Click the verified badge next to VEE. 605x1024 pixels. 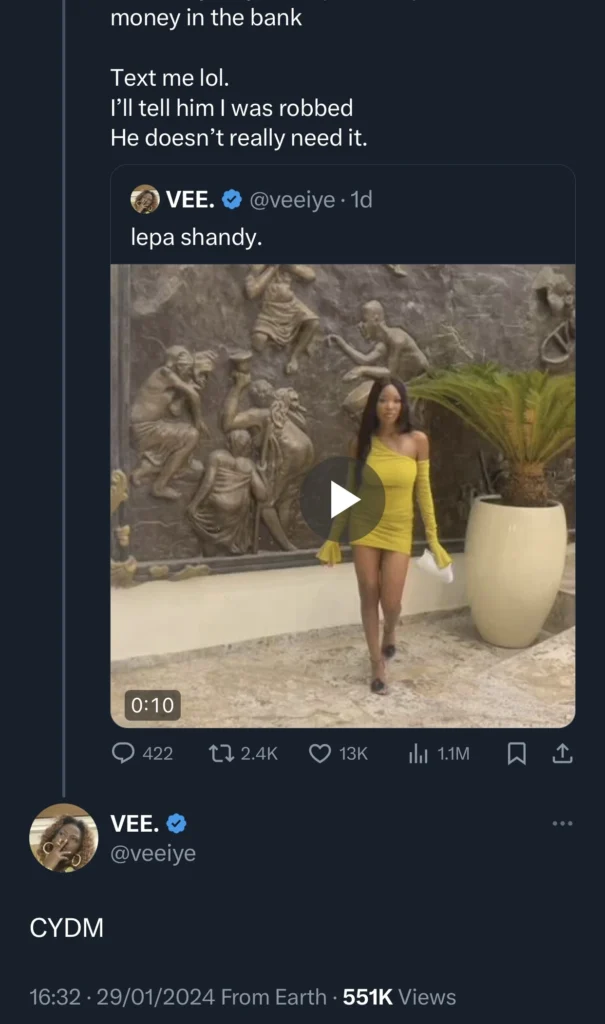[x=178, y=821]
